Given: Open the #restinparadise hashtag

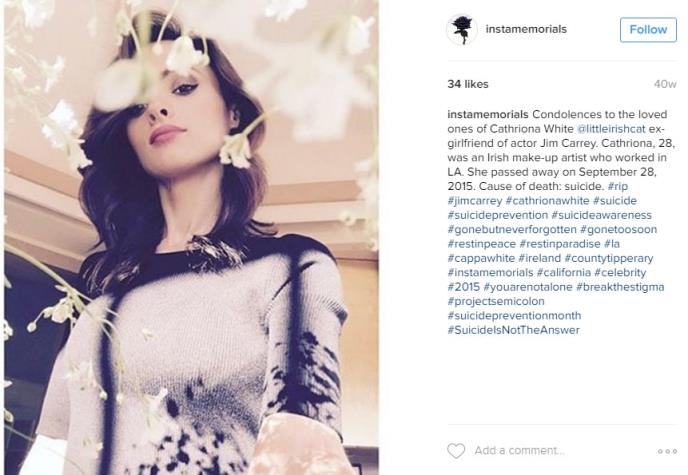Looking at the screenshot, I should point(560,244).
